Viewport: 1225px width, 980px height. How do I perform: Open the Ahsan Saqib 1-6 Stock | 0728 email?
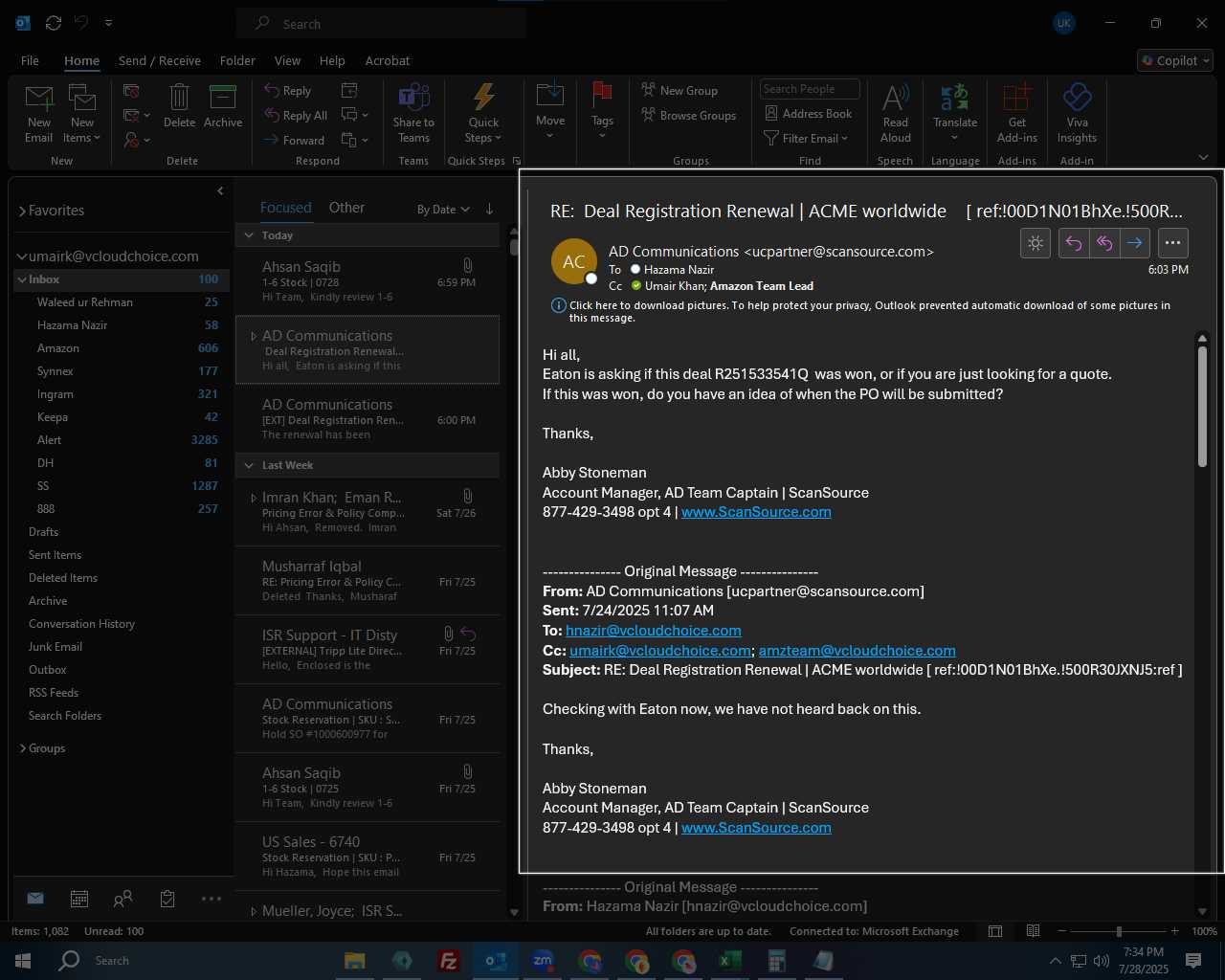pyautogui.click(x=367, y=281)
